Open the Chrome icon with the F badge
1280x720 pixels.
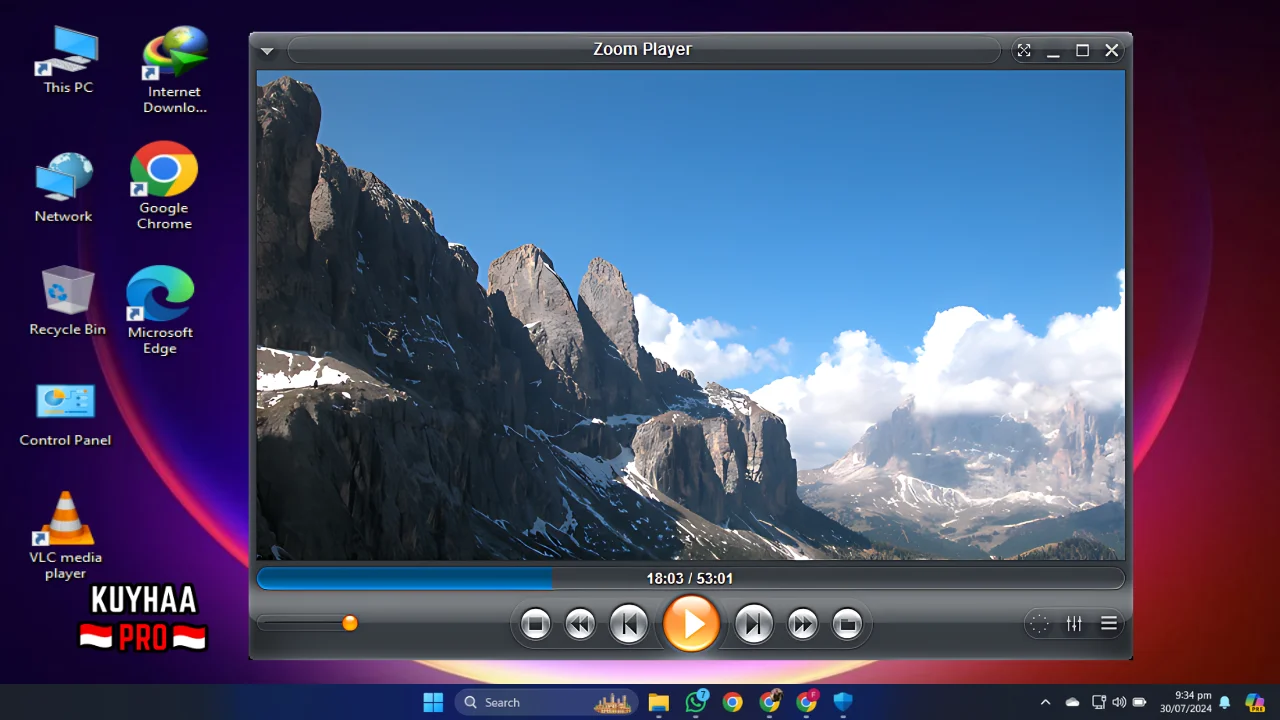807,702
